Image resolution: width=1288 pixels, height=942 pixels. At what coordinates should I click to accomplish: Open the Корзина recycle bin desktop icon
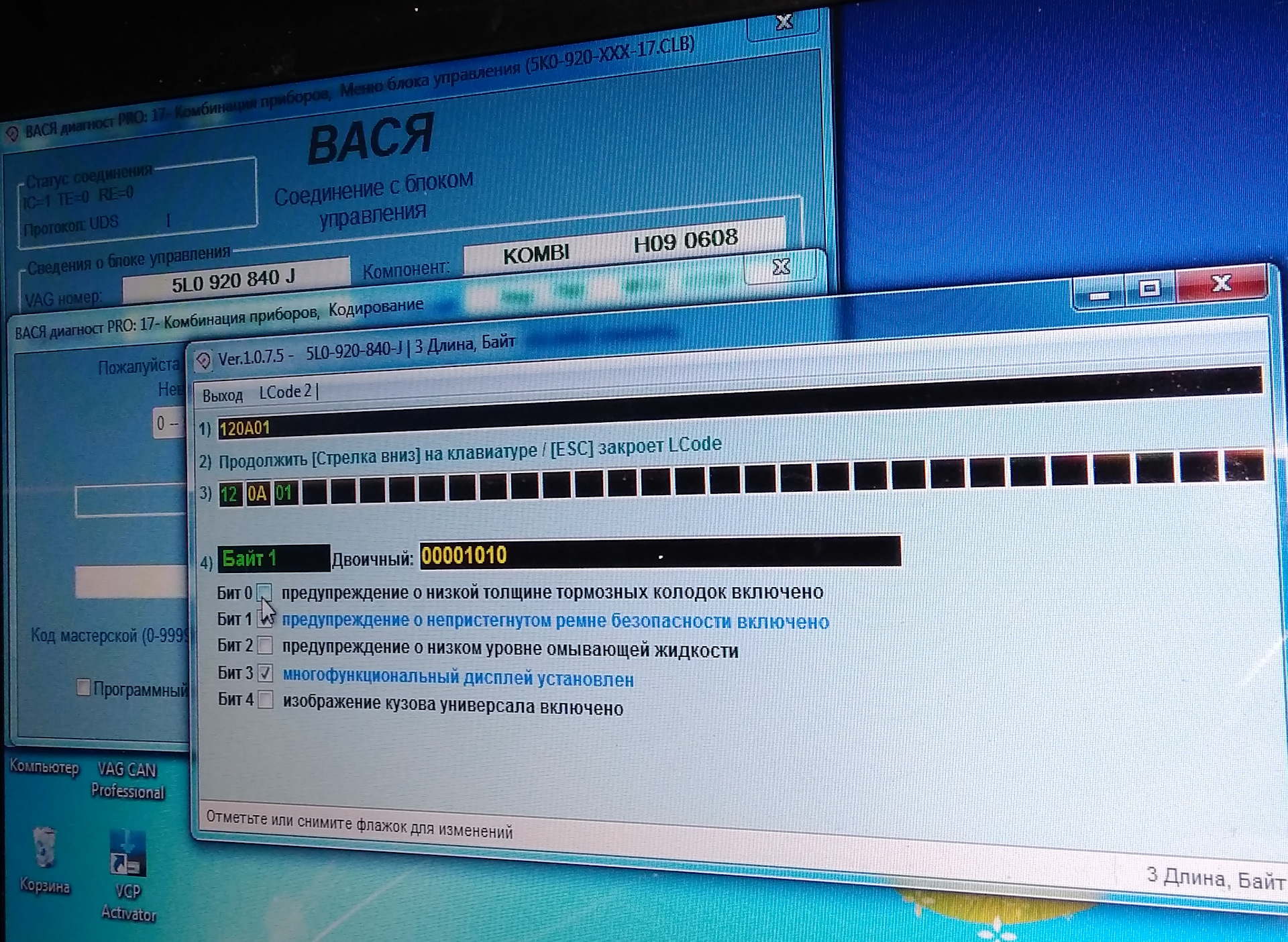point(45,861)
